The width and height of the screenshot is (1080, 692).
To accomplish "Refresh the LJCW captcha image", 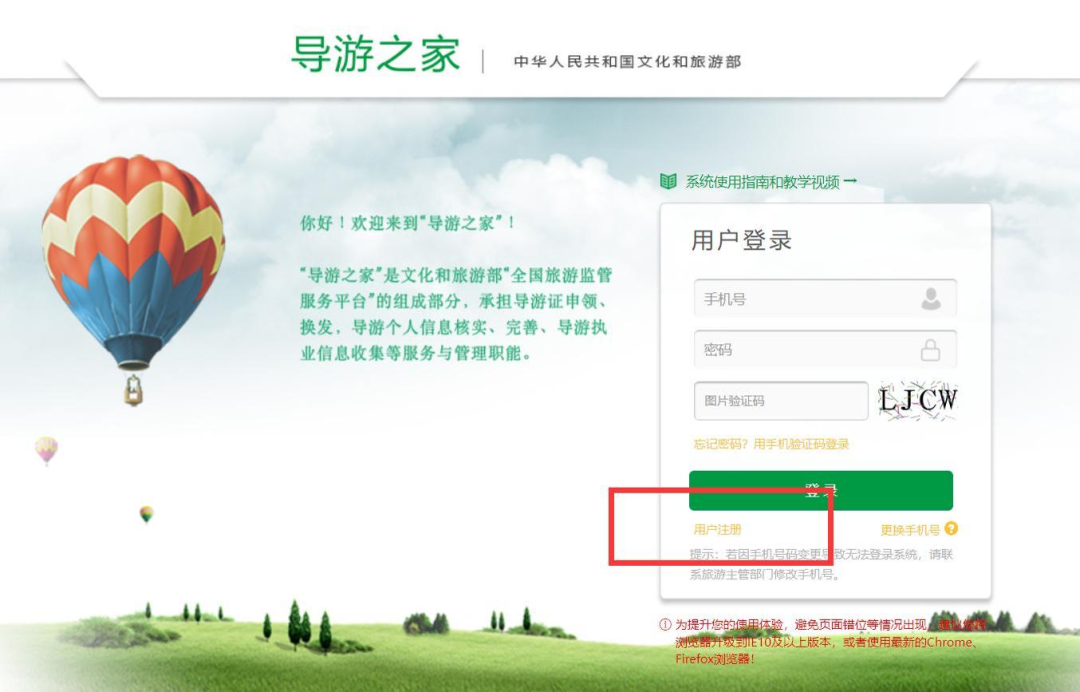I will [917, 400].
